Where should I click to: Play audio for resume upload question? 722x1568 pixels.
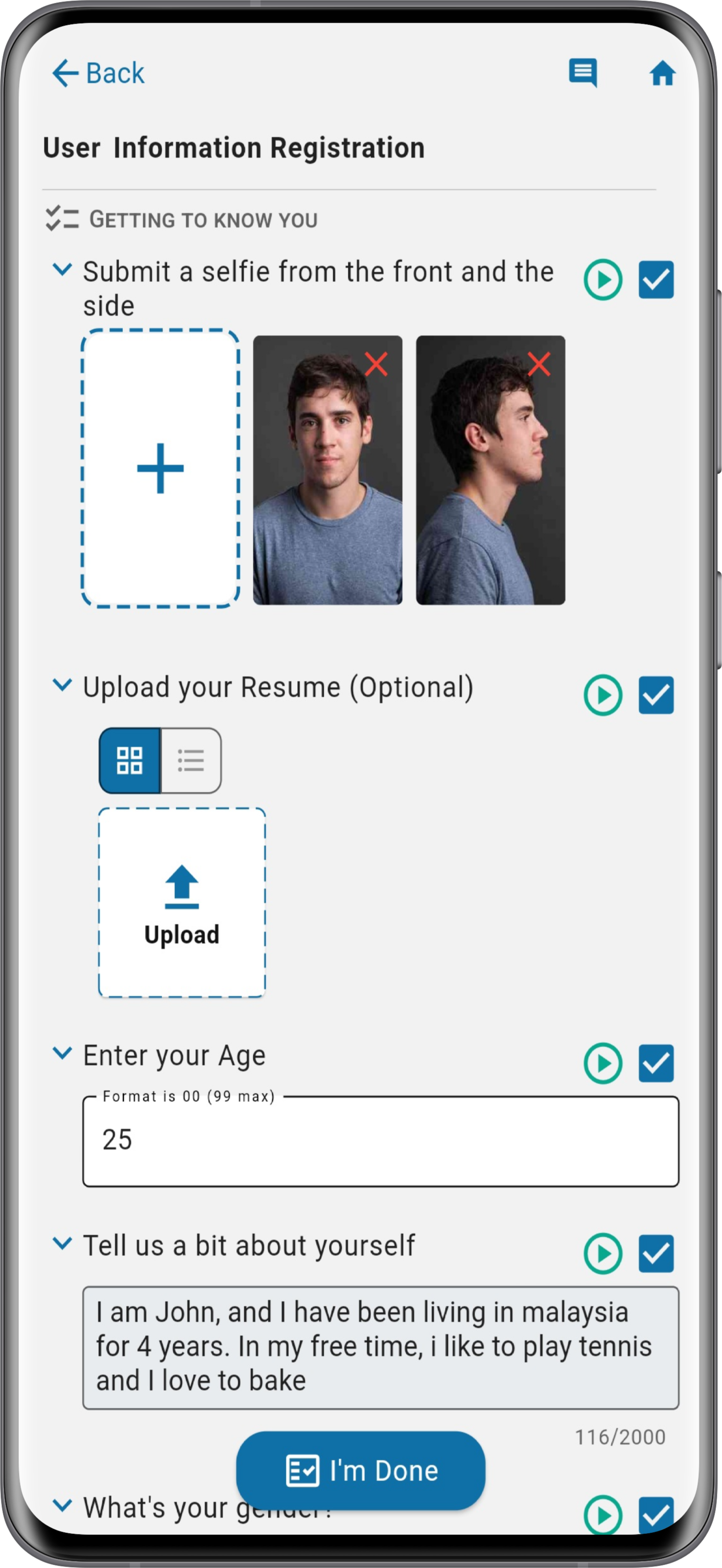(x=602, y=695)
